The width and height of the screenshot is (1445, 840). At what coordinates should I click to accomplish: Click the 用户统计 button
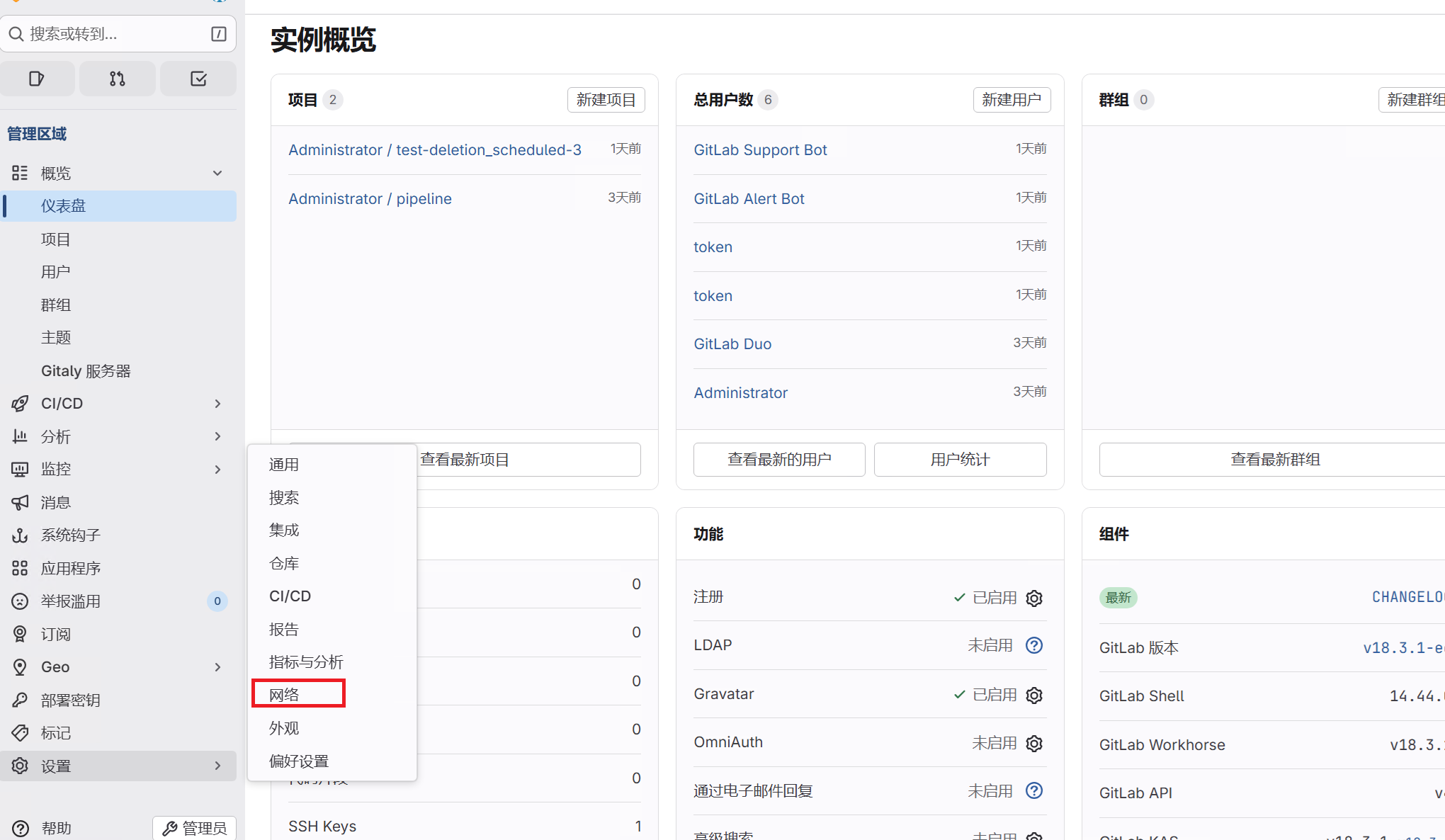(x=960, y=460)
